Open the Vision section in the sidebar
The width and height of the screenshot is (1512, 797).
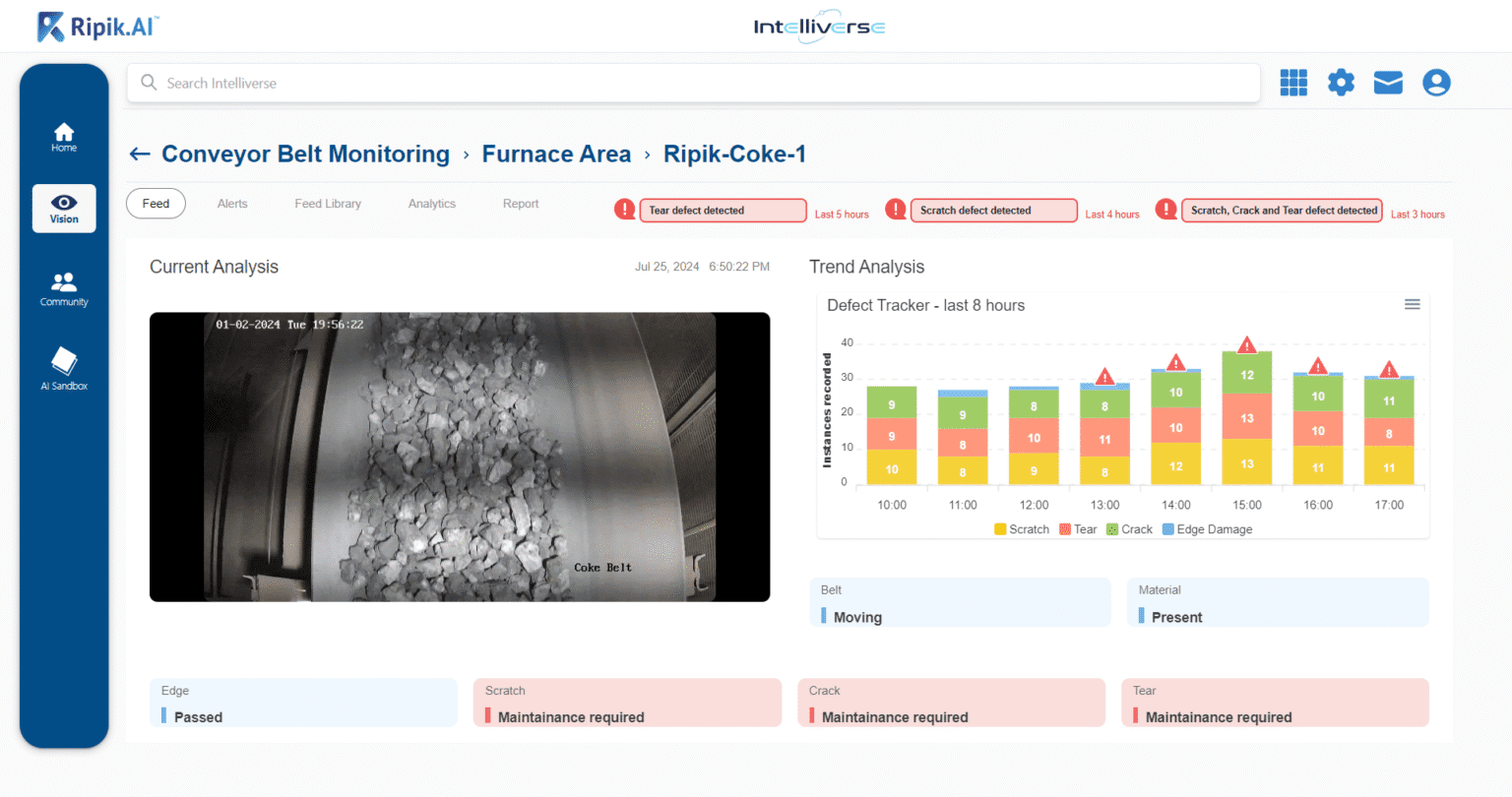63,208
